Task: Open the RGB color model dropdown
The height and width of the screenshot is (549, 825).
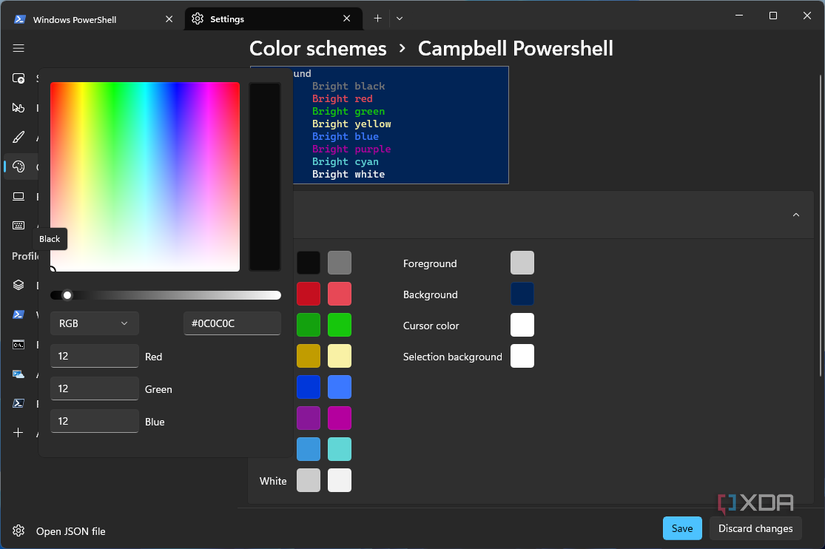Action: pyautogui.click(x=94, y=323)
